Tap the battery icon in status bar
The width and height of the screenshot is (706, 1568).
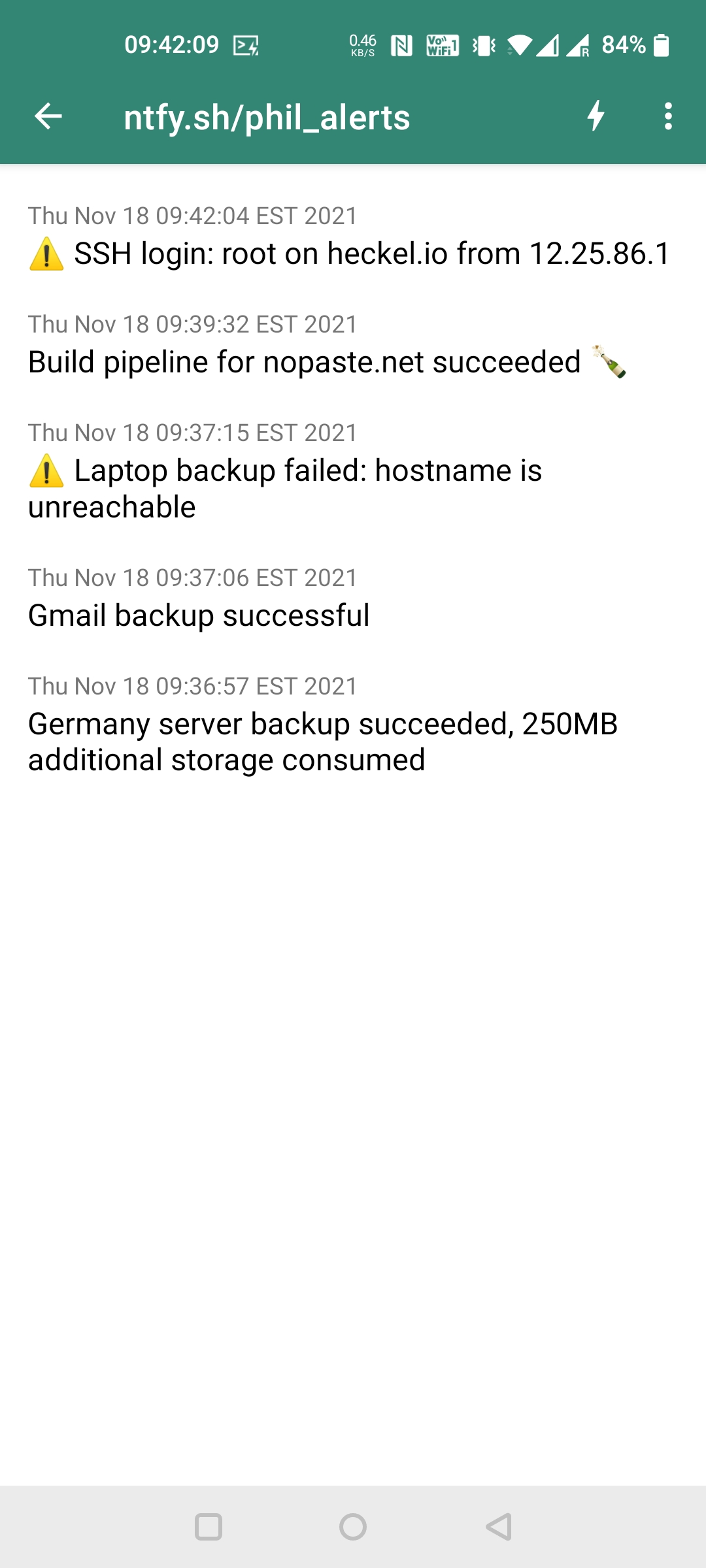coord(662,45)
